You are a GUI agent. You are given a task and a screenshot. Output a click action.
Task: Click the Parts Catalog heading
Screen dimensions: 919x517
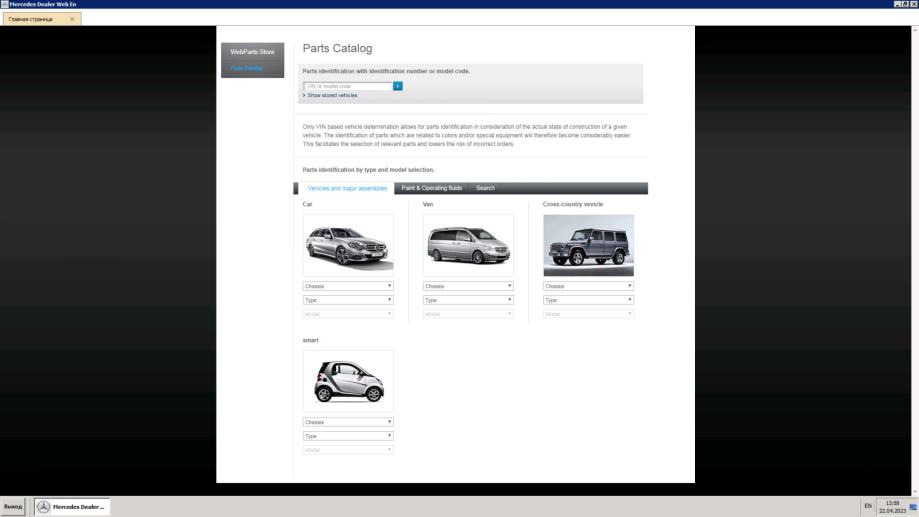tap(337, 49)
